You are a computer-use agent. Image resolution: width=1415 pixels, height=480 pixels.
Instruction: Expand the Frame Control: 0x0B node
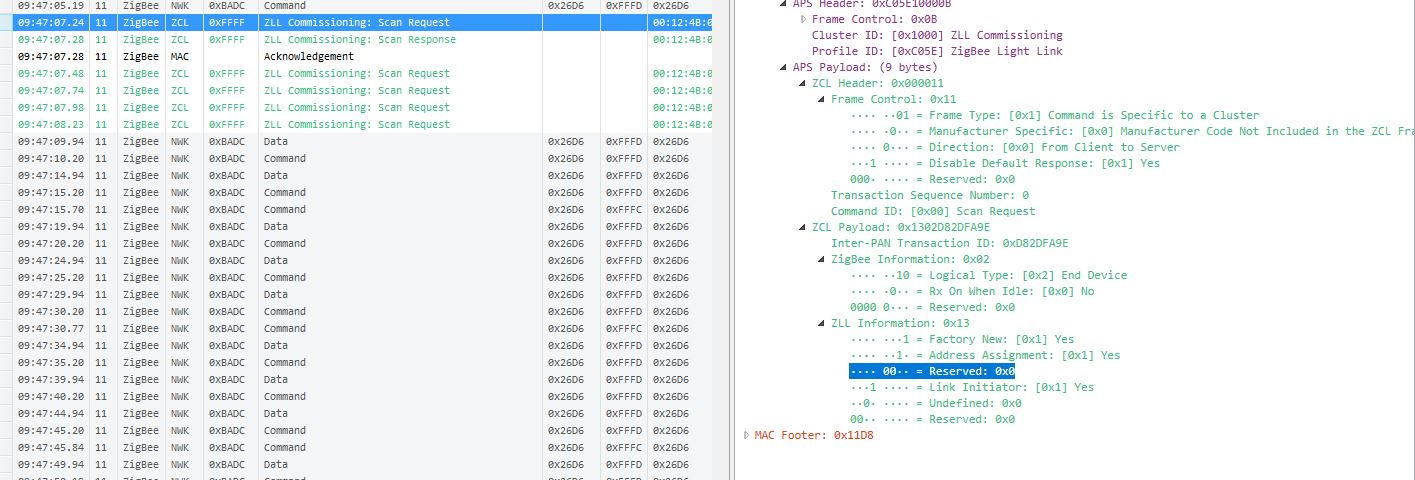[x=803, y=19]
